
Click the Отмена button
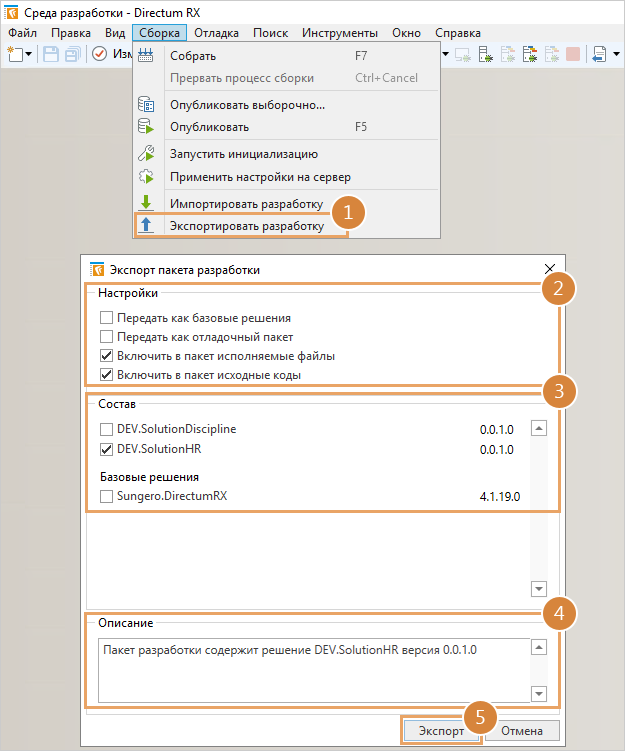coord(521,730)
